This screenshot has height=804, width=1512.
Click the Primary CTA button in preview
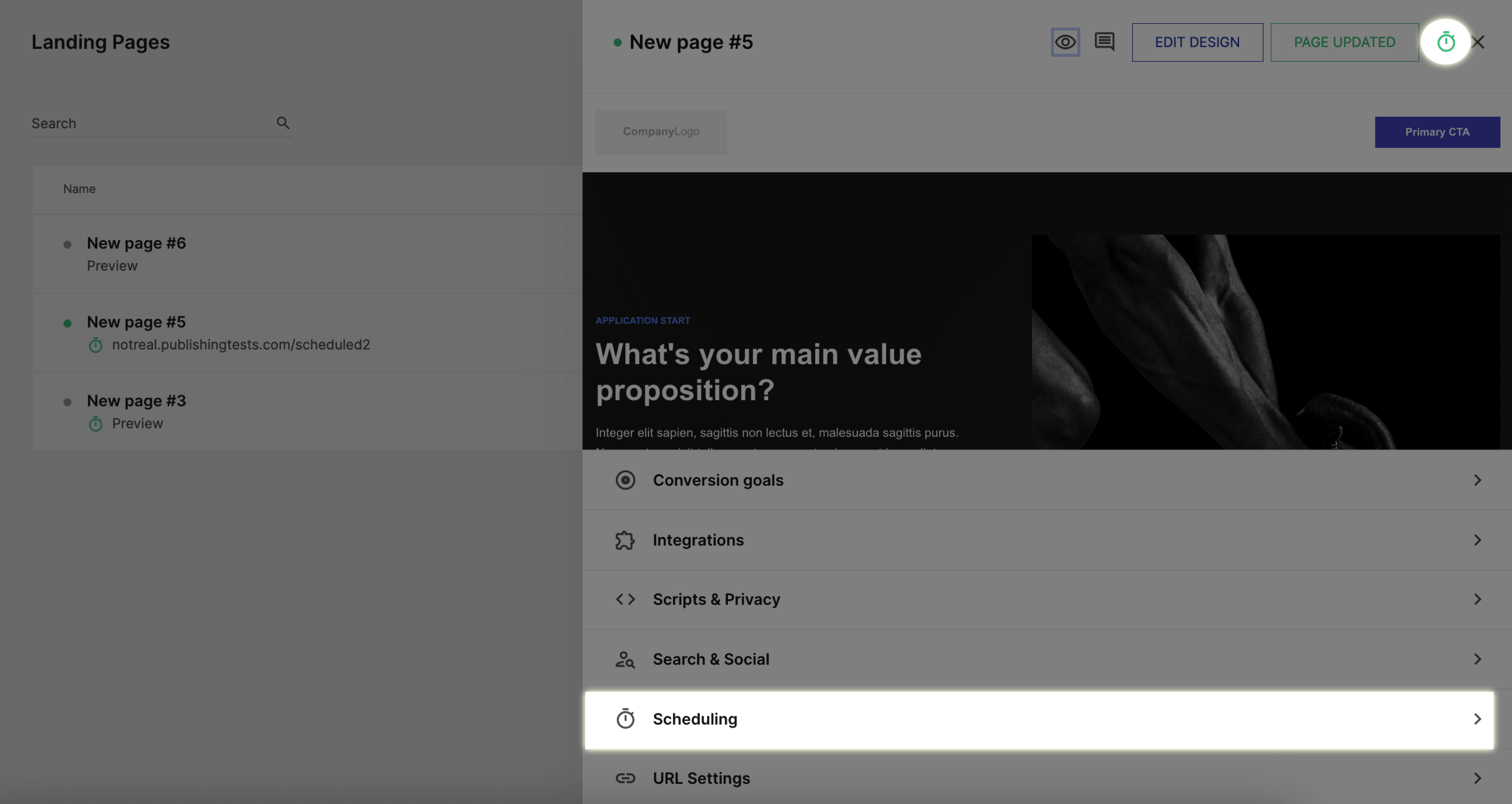(x=1437, y=132)
